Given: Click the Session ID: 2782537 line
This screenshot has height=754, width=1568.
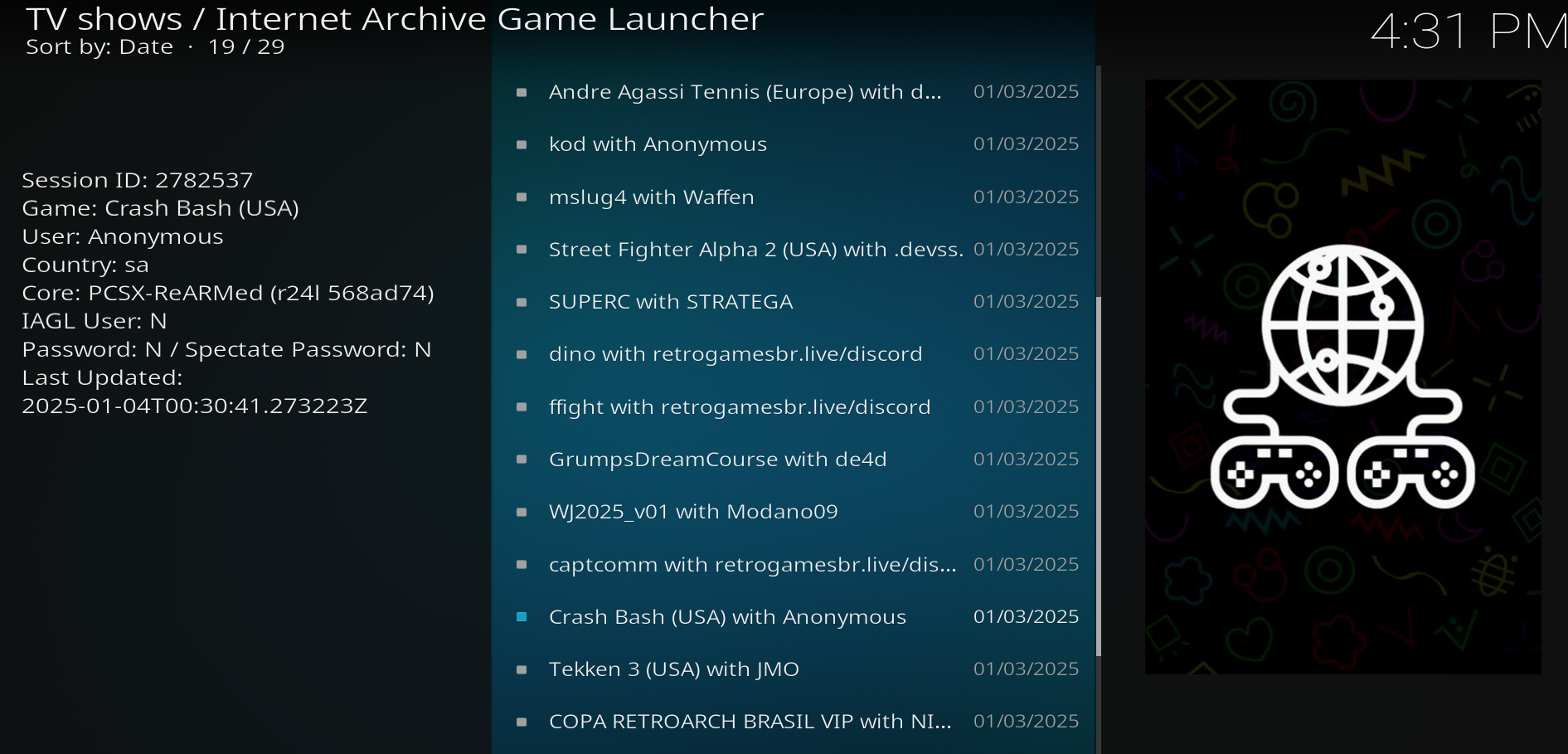Looking at the screenshot, I should pos(138,180).
